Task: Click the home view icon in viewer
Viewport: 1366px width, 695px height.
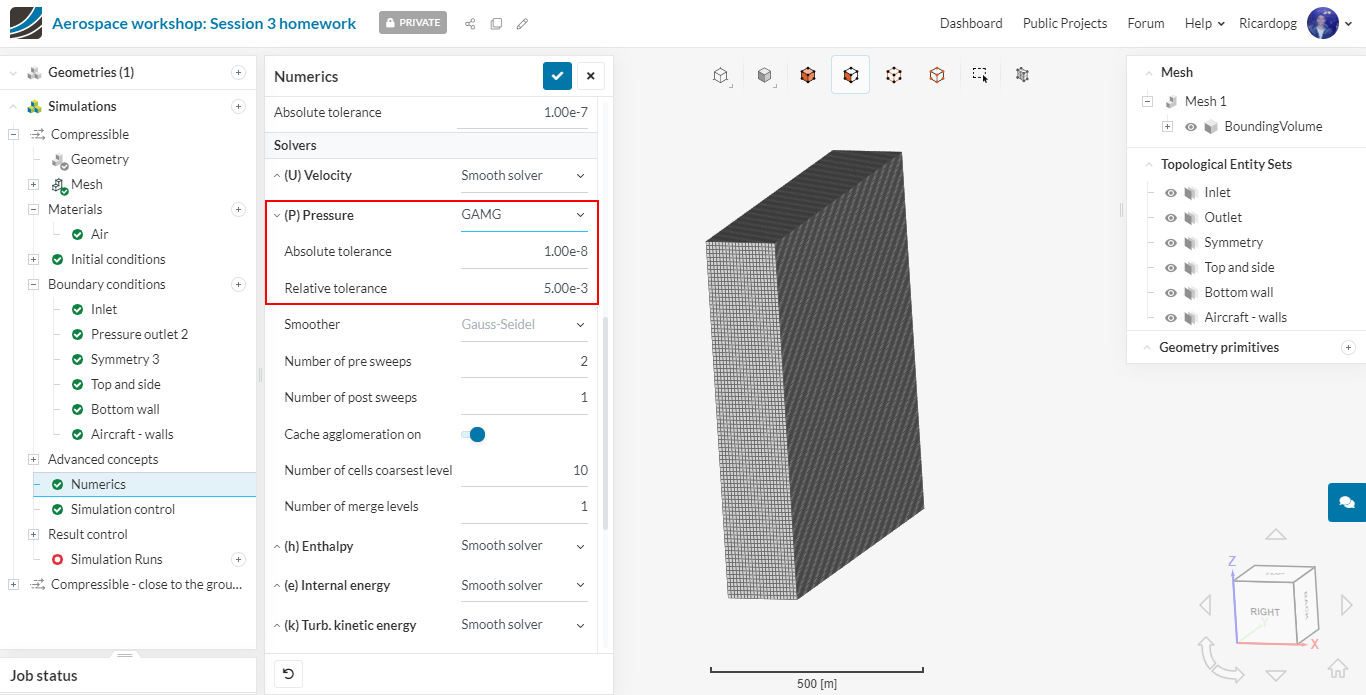Action: (1338, 668)
